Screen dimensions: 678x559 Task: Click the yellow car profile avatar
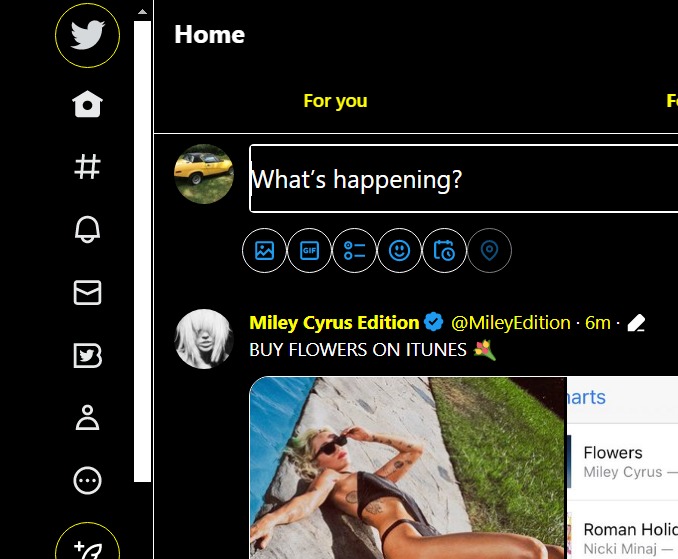coord(204,174)
